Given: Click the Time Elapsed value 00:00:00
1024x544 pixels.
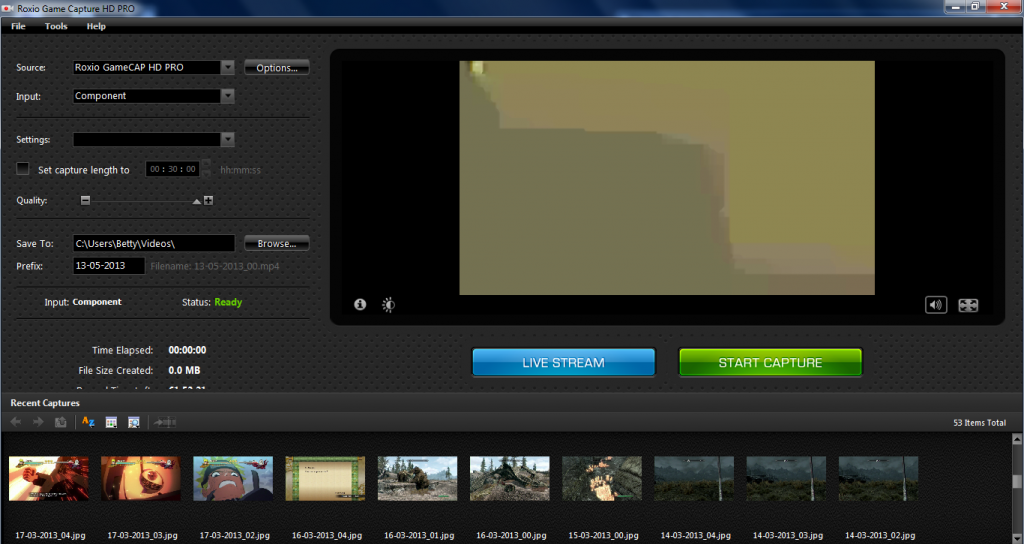Looking at the screenshot, I should (x=187, y=350).
